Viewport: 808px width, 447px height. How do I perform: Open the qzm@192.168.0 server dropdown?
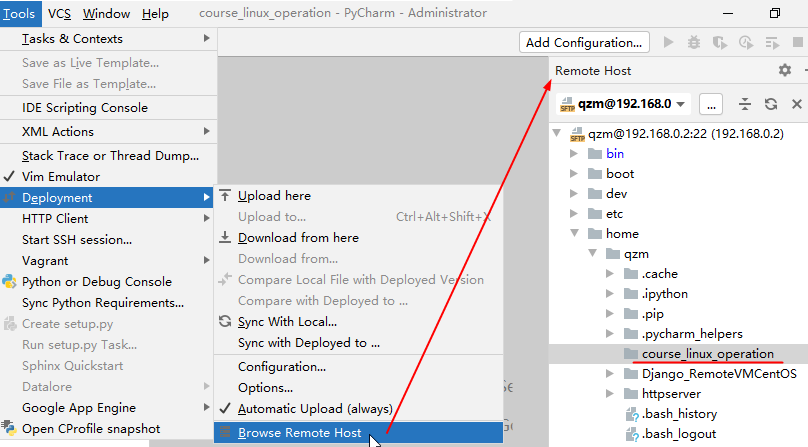(623, 104)
